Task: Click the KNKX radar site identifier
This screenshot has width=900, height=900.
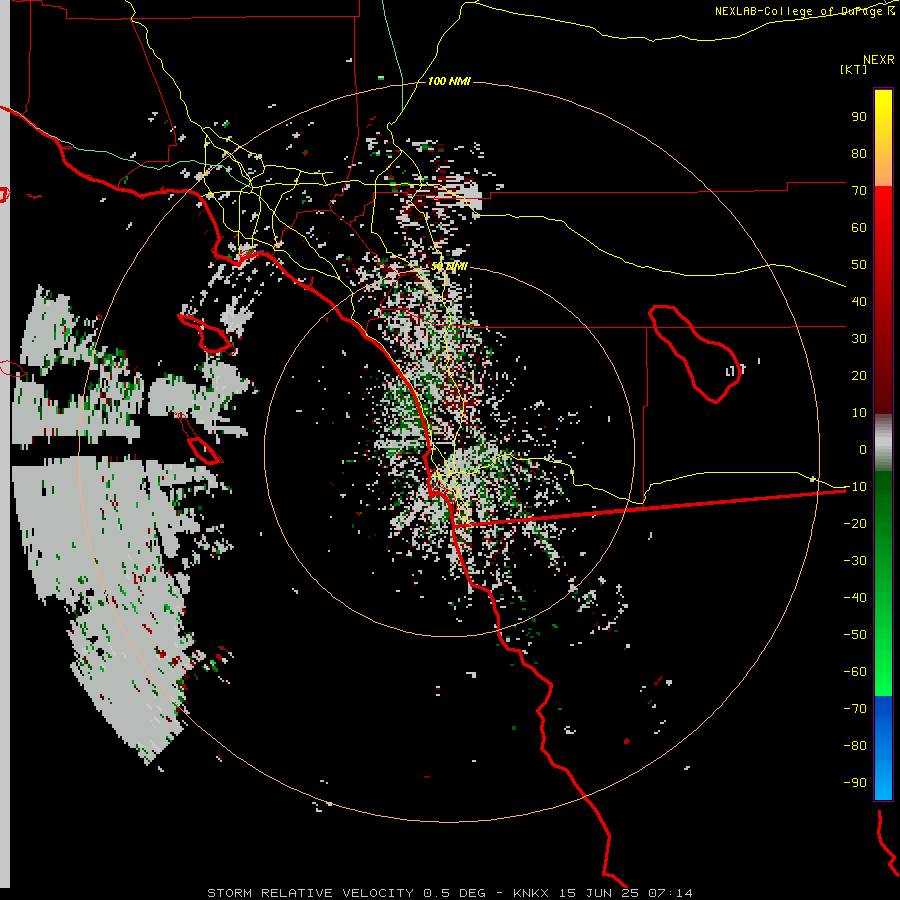Action: click(531, 893)
